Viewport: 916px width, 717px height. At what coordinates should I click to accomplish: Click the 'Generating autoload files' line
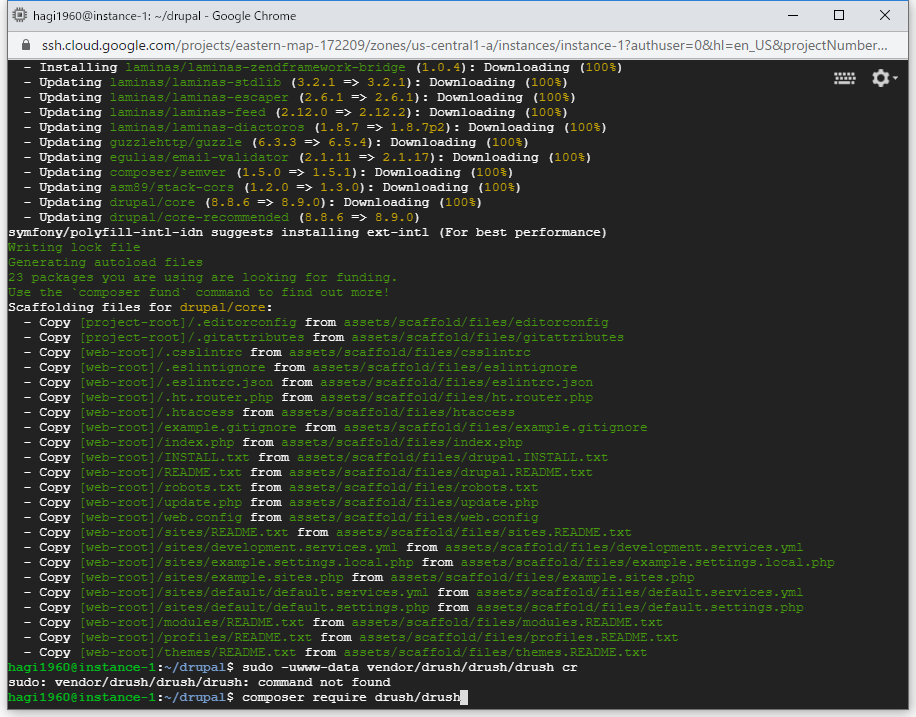[x=106, y=262]
